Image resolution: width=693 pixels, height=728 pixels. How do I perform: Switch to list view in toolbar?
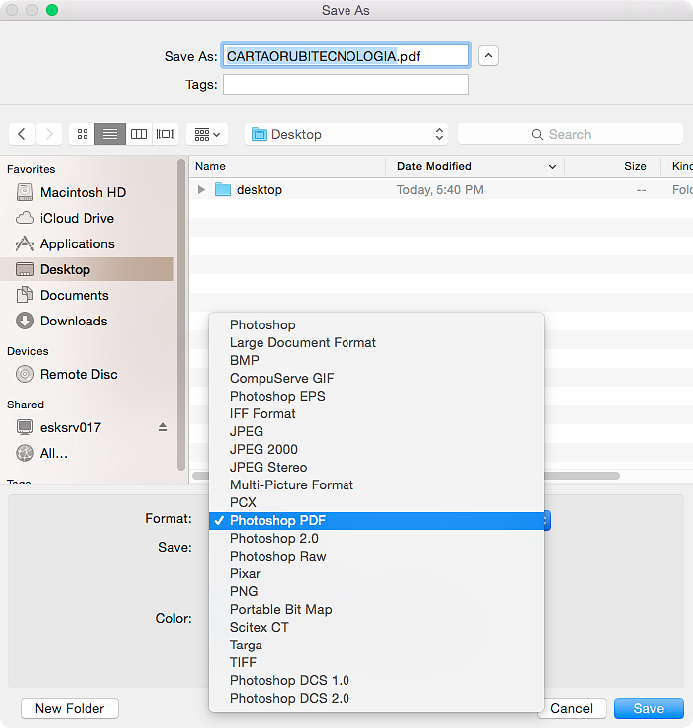[x=110, y=134]
